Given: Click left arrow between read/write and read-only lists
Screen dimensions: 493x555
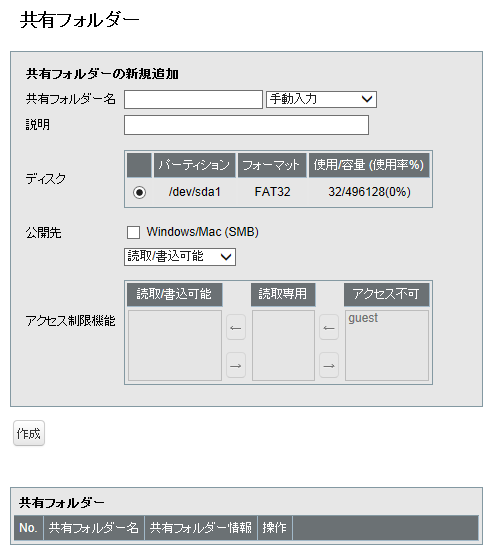Looking at the screenshot, I should click(x=236, y=327).
